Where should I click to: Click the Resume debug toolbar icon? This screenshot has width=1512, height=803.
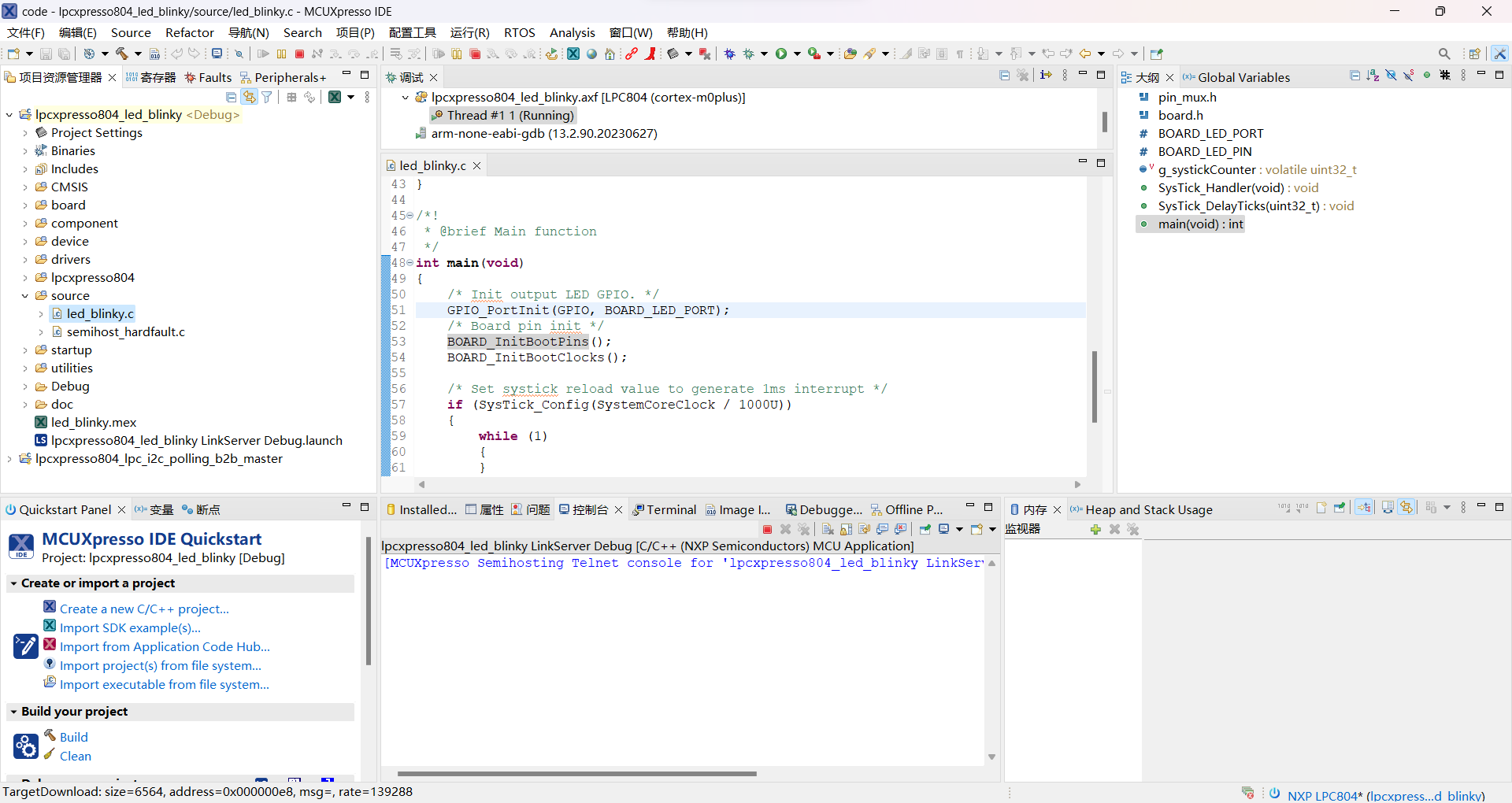click(263, 54)
